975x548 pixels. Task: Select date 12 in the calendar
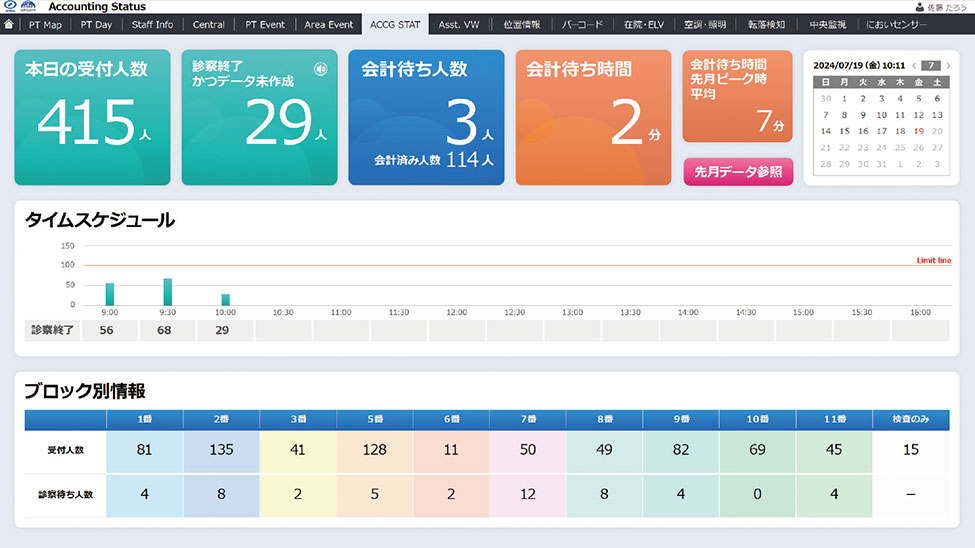[x=918, y=115]
